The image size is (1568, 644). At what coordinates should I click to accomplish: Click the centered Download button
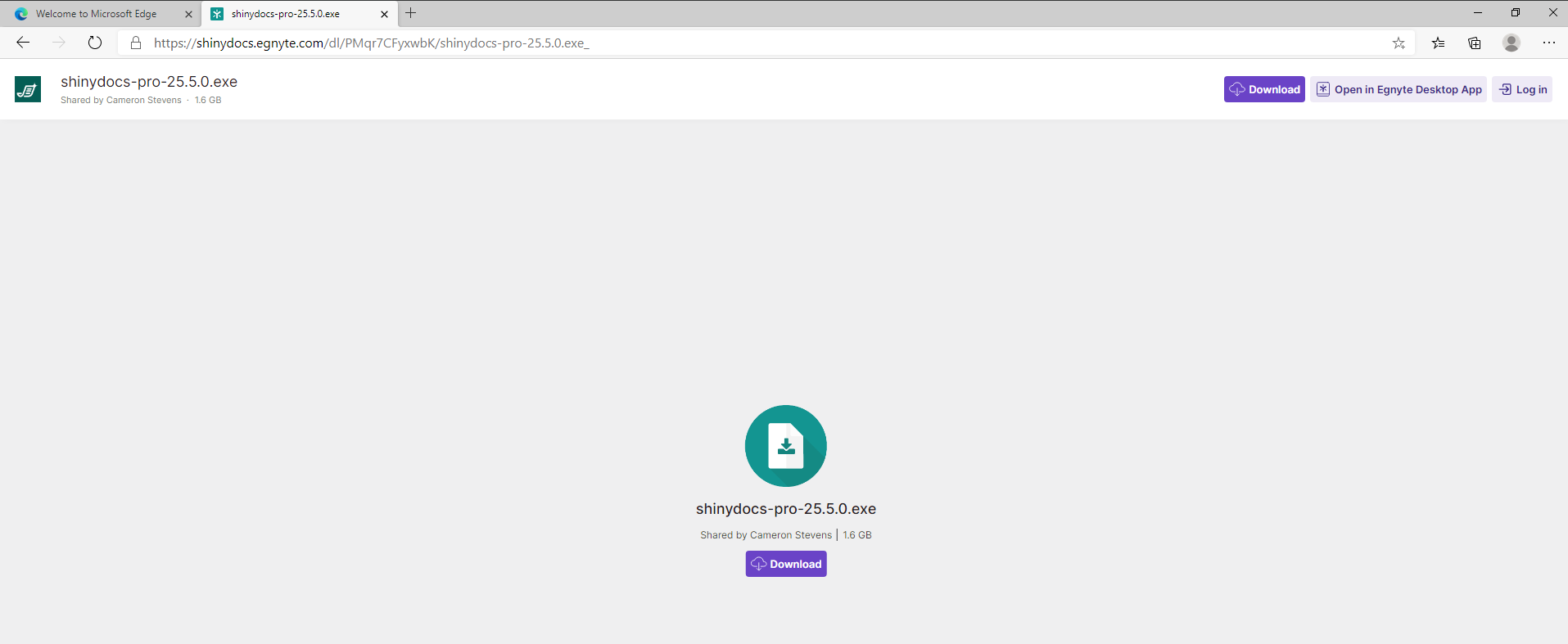[x=785, y=564]
